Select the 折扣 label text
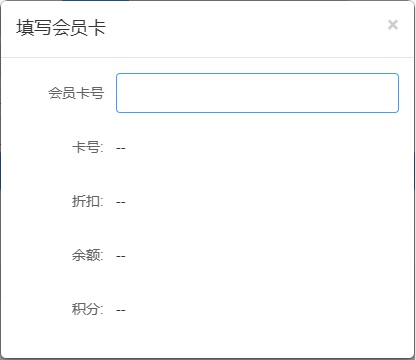Screen dimensions: 416x360 [88, 201]
